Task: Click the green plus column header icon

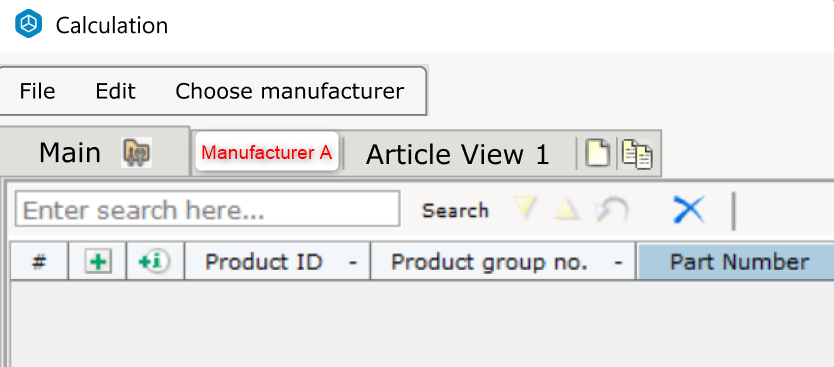Action: tap(98, 262)
